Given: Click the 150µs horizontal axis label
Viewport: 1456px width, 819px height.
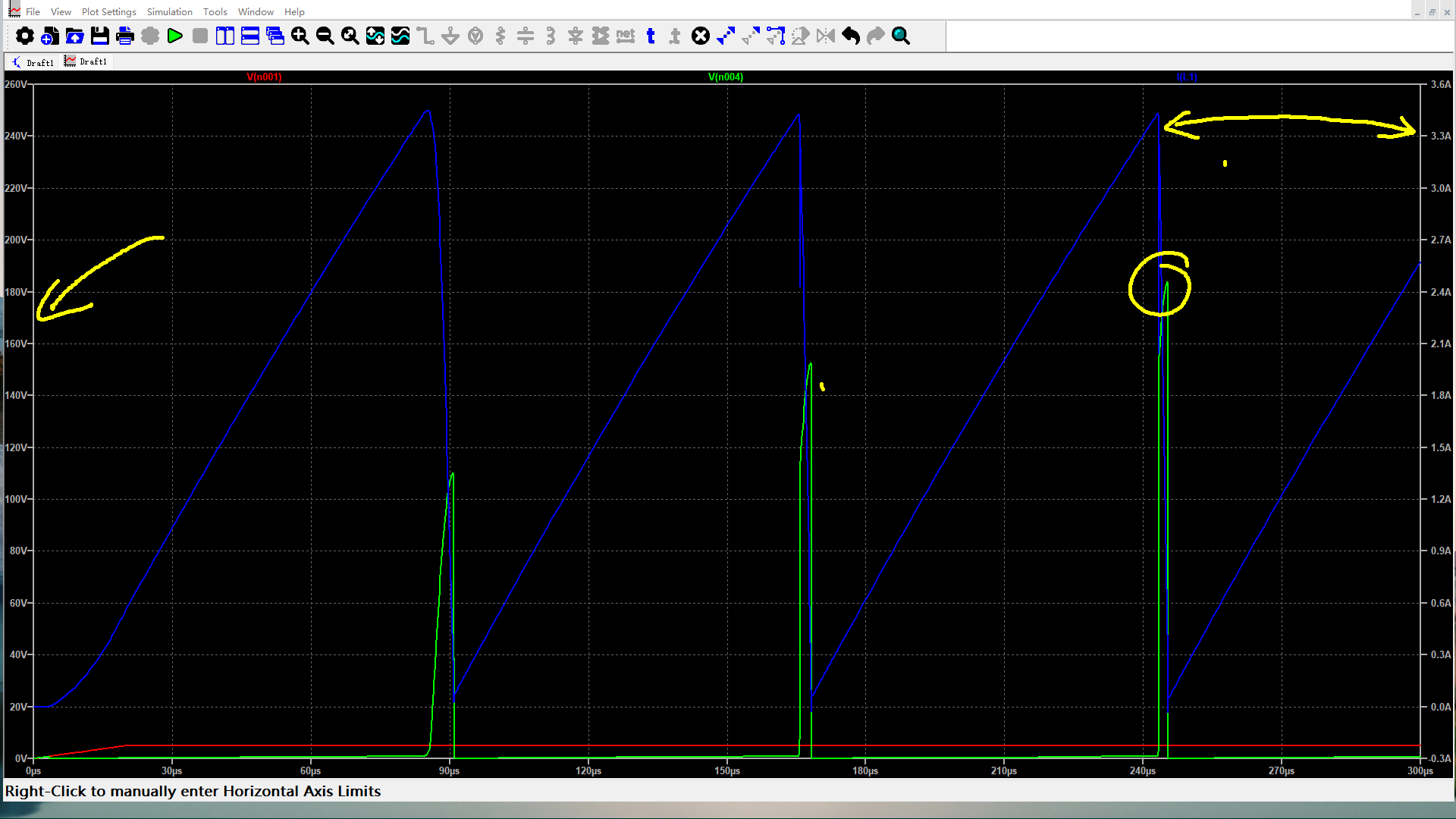Looking at the screenshot, I should tap(726, 770).
